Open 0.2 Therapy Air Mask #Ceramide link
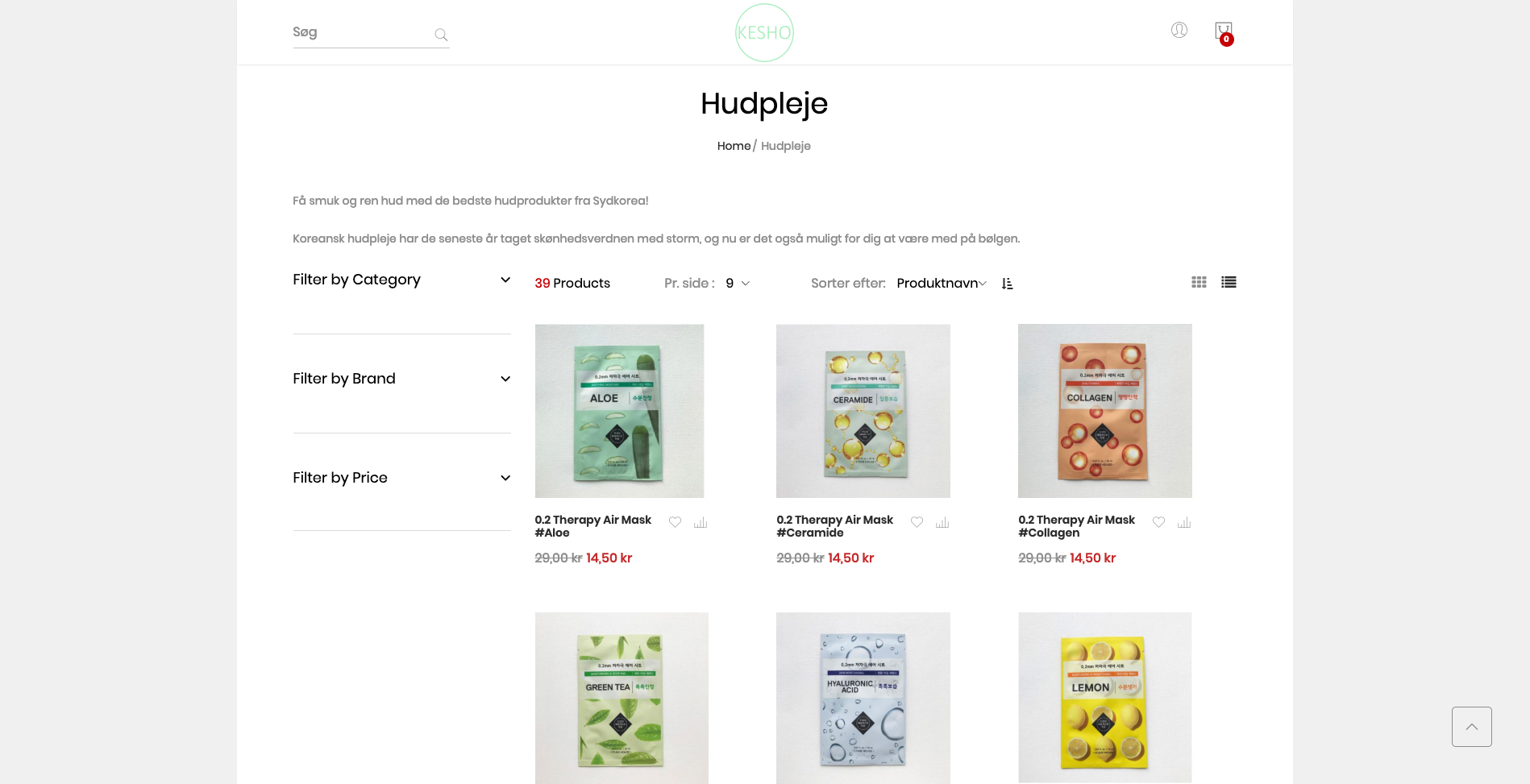The height and width of the screenshot is (784, 1530). (x=834, y=526)
